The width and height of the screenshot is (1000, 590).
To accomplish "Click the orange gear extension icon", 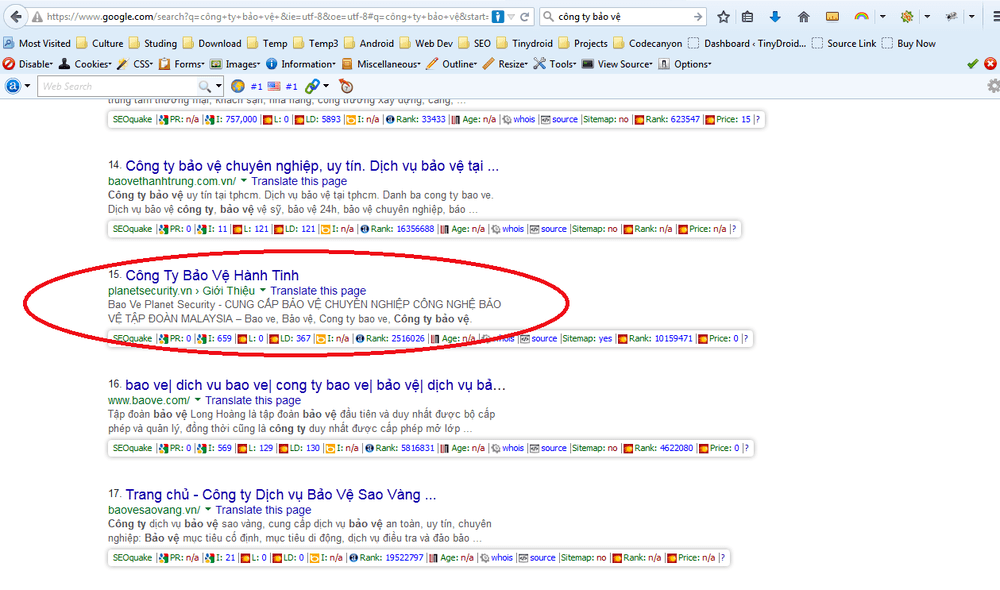I will coord(906,17).
